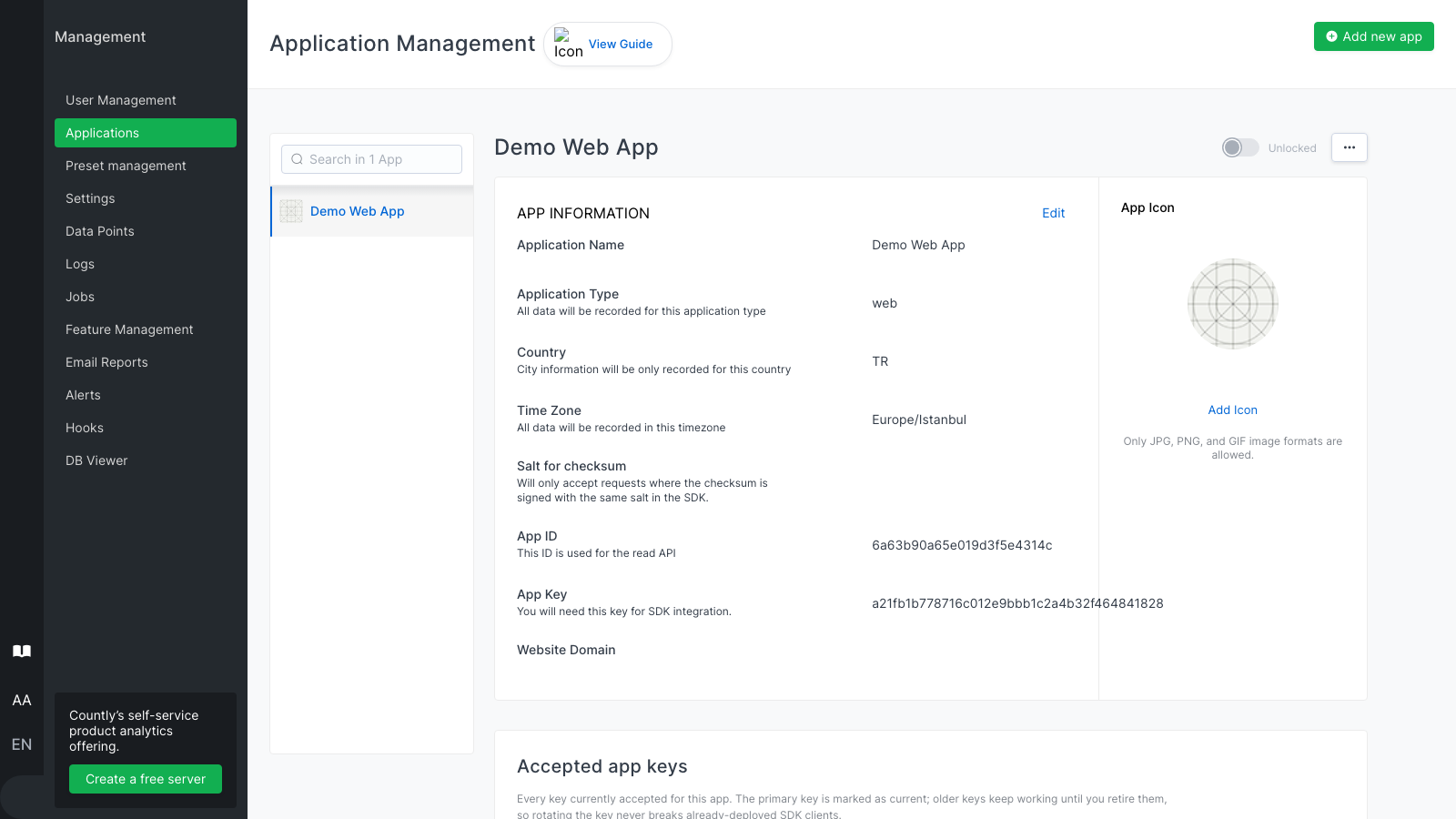
Task: Click the Website Domain label
Action: tap(566, 650)
